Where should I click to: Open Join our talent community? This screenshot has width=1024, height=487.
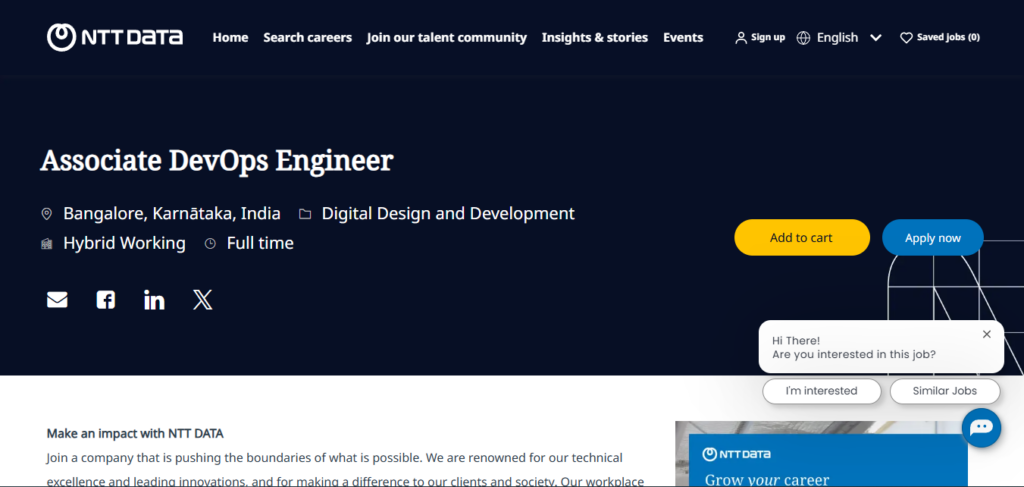447,37
